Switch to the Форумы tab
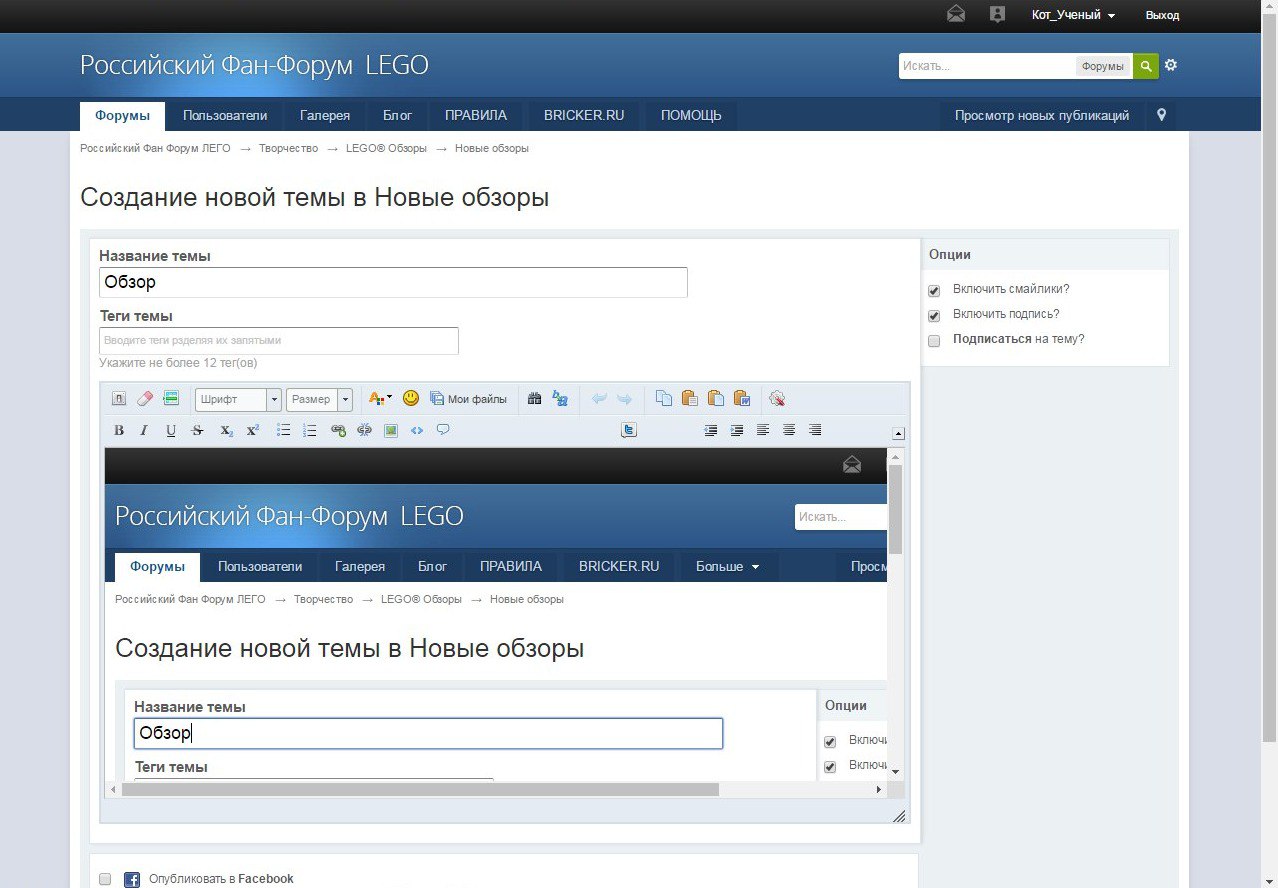Viewport: 1278px width, 888px height. pyautogui.click(x=123, y=115)
